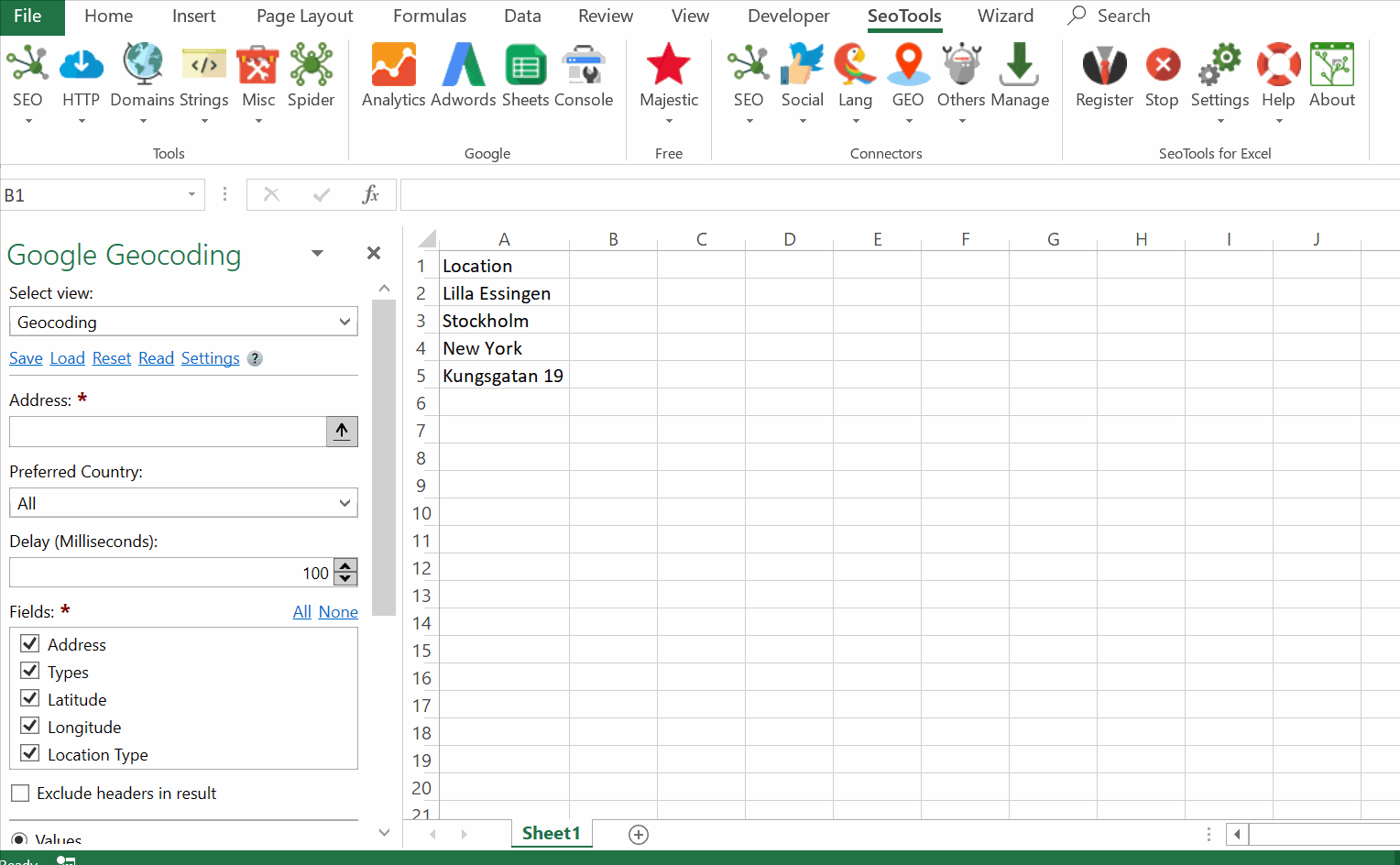Click the Stop button icon
The height and width of the screenshot is (865, 1400).
coord(1162,65)
